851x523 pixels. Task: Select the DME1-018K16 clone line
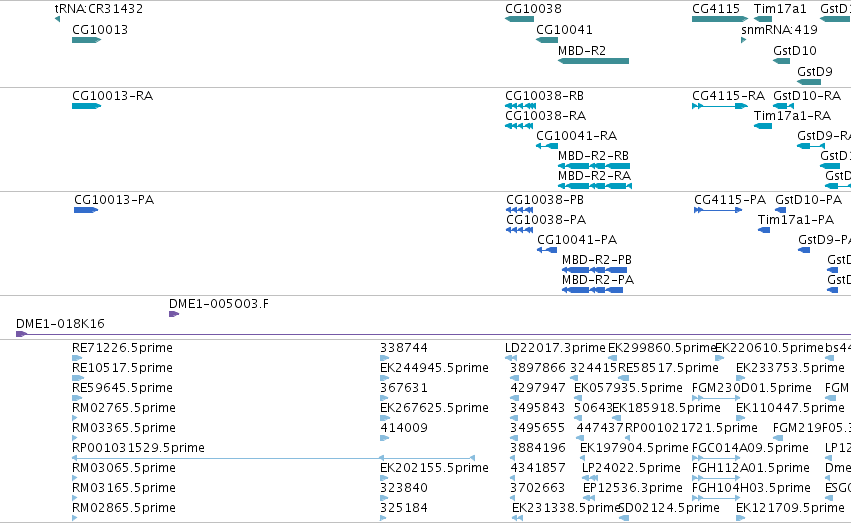tap(433, 334)
